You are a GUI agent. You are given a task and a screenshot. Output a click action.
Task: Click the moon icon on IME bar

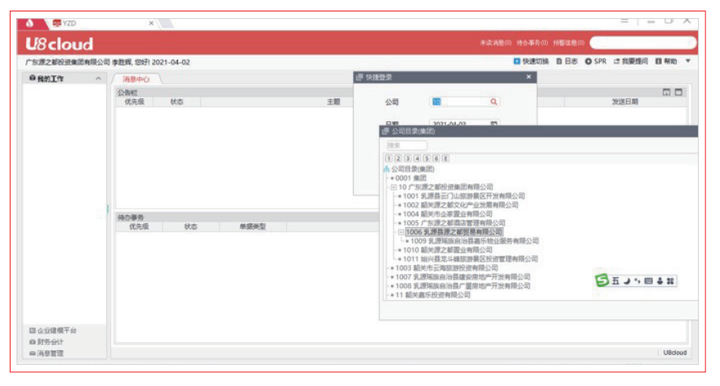tap(627, 281)
